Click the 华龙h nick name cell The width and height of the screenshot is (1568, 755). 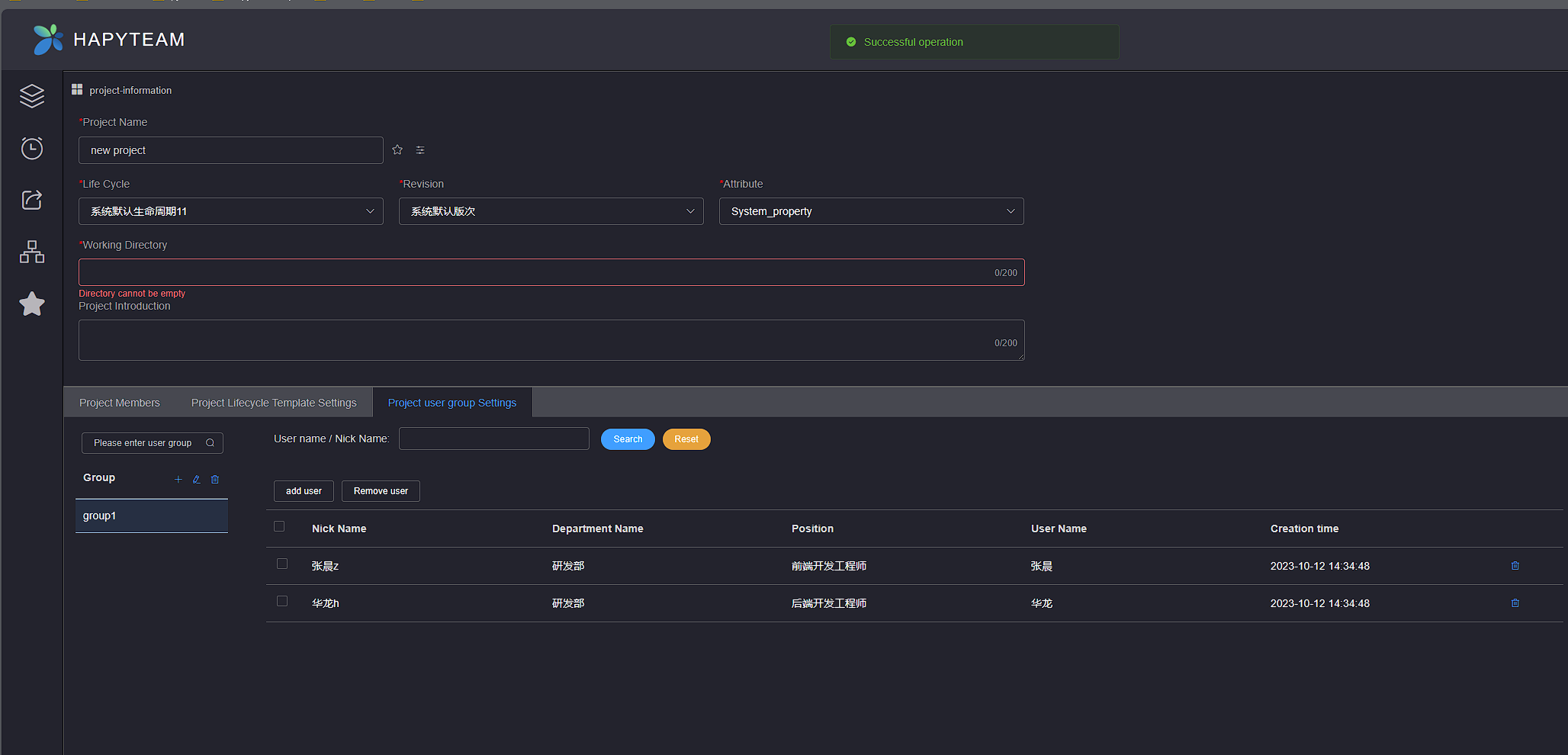pos(326,603)
